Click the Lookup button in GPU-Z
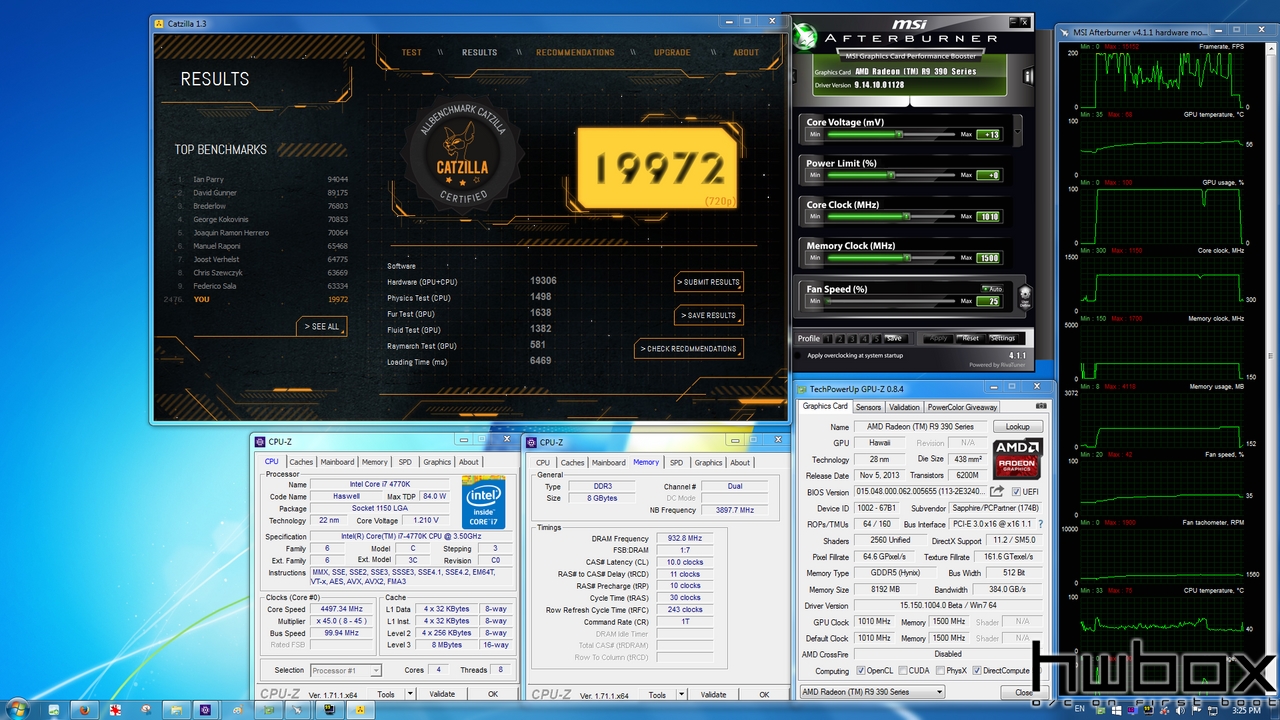The width and height of the screenshot is (1280, 720). coord(1018,427)
